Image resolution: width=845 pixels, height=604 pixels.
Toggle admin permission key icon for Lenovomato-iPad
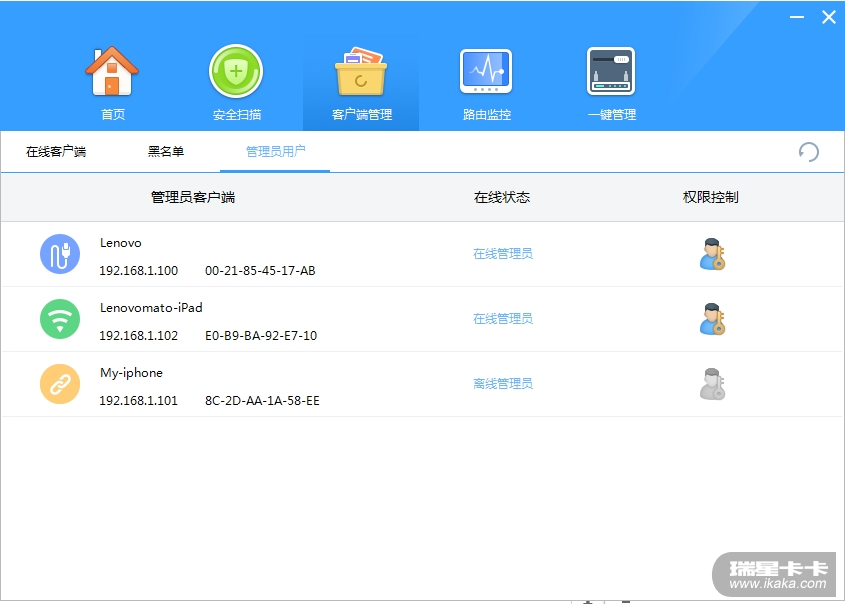tap(712, 319)
